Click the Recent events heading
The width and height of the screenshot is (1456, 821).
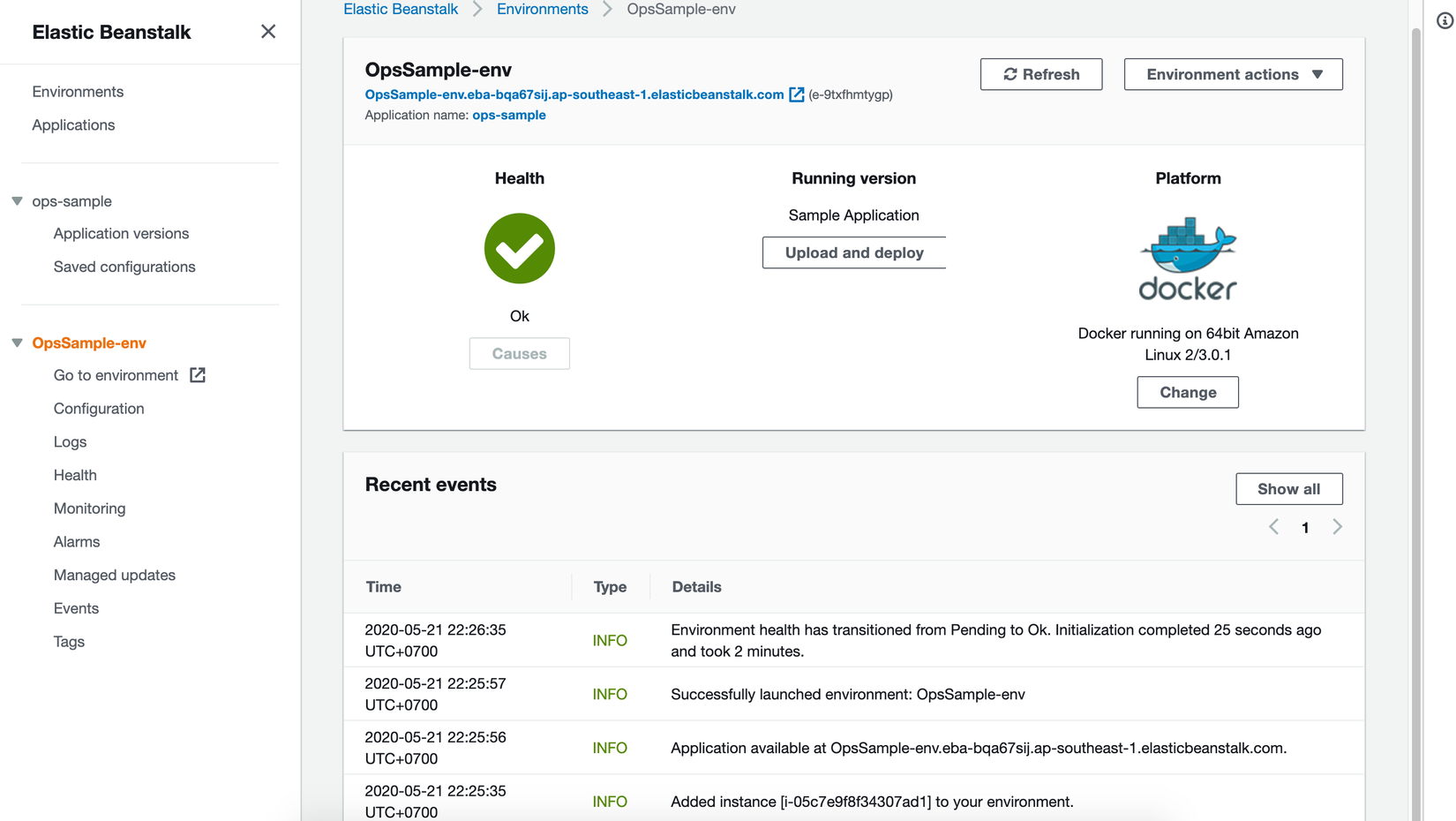pos(431,485)
